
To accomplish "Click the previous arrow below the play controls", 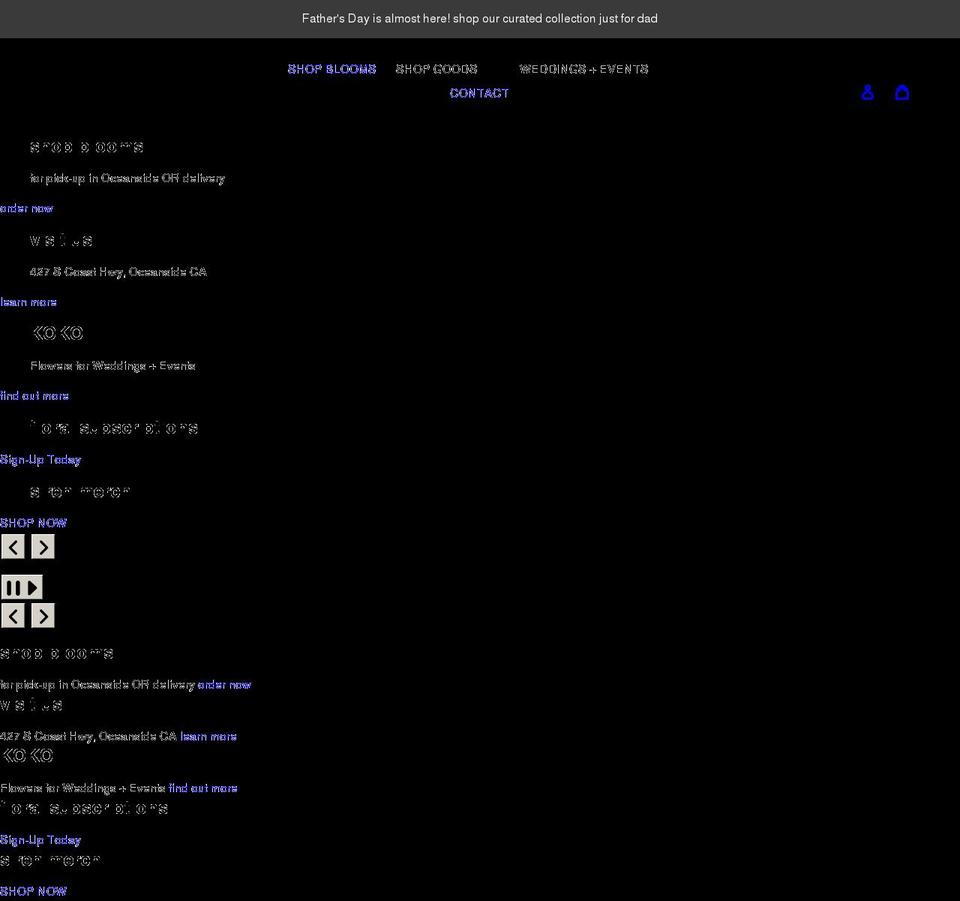I will click(12, 615).
